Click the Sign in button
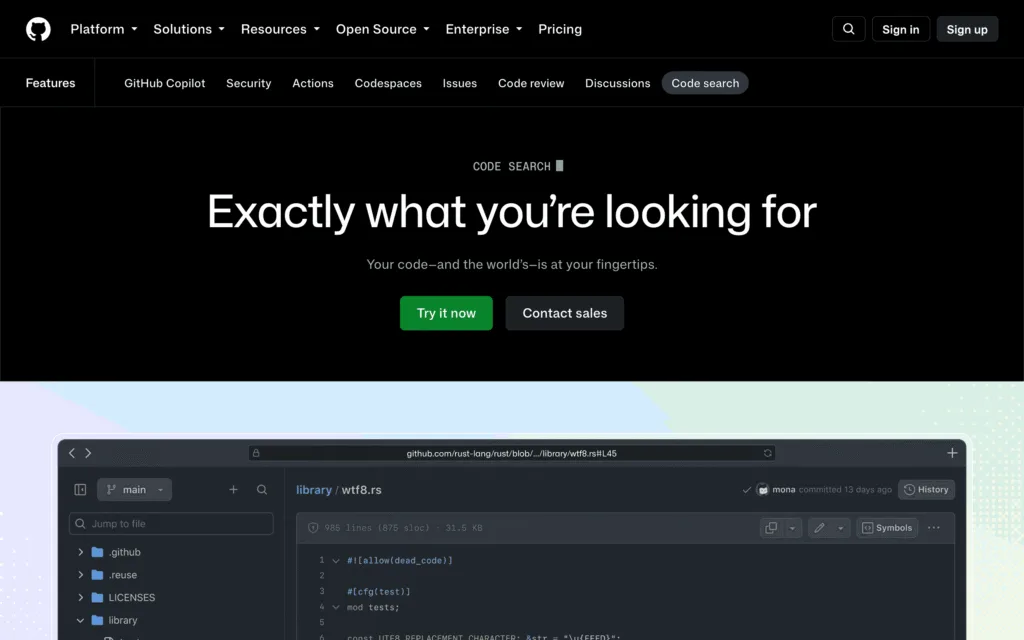This screenshot has height=640, width=1024. tap(901, 29)
